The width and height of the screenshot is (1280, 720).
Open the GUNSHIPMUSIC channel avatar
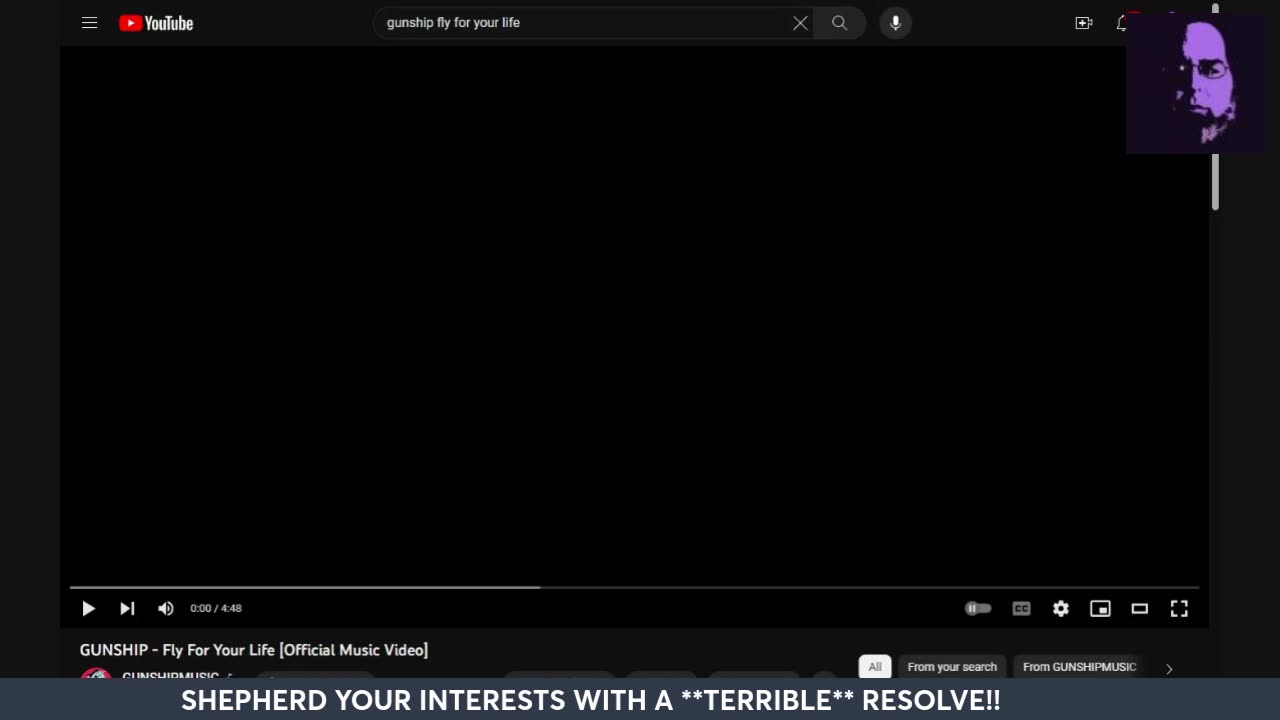[96, 673]
